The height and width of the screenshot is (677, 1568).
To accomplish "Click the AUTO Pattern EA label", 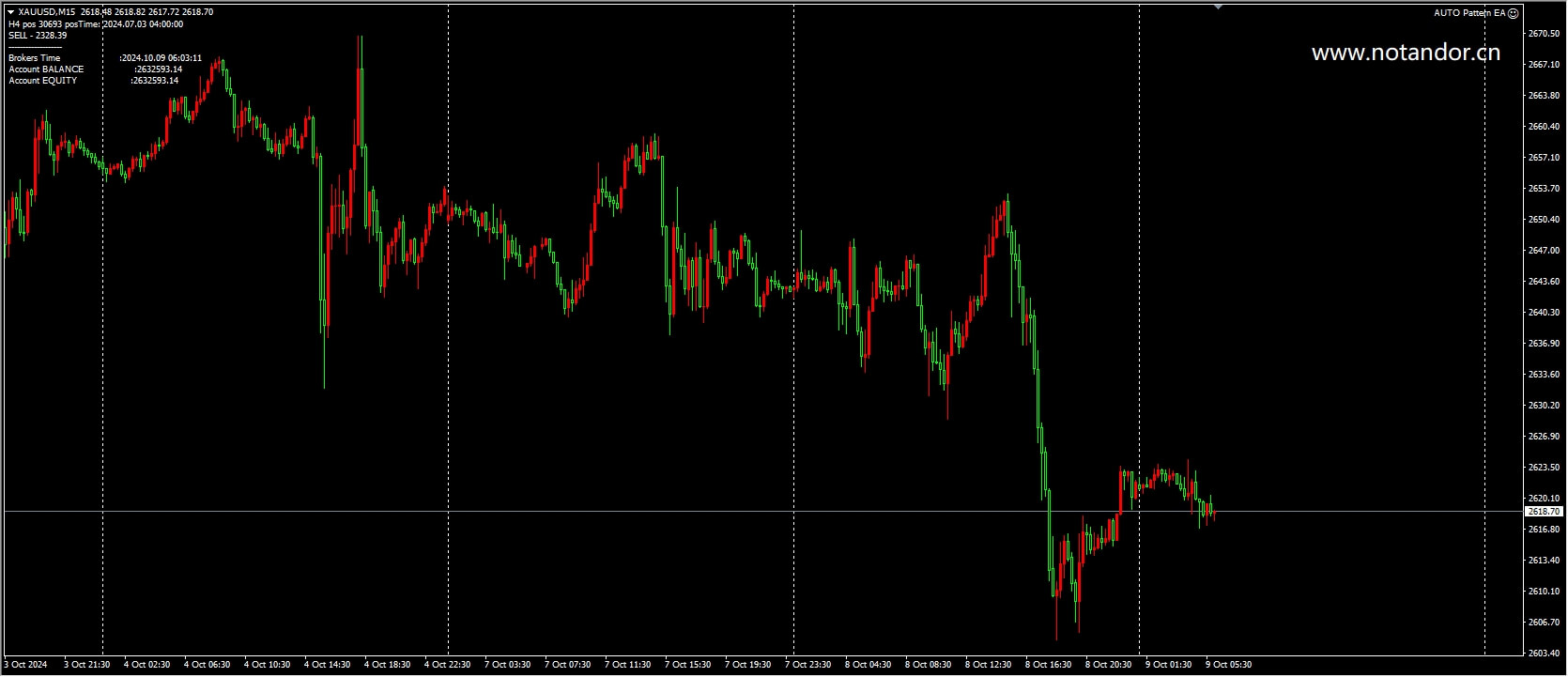I will [x=1469, y=13].
